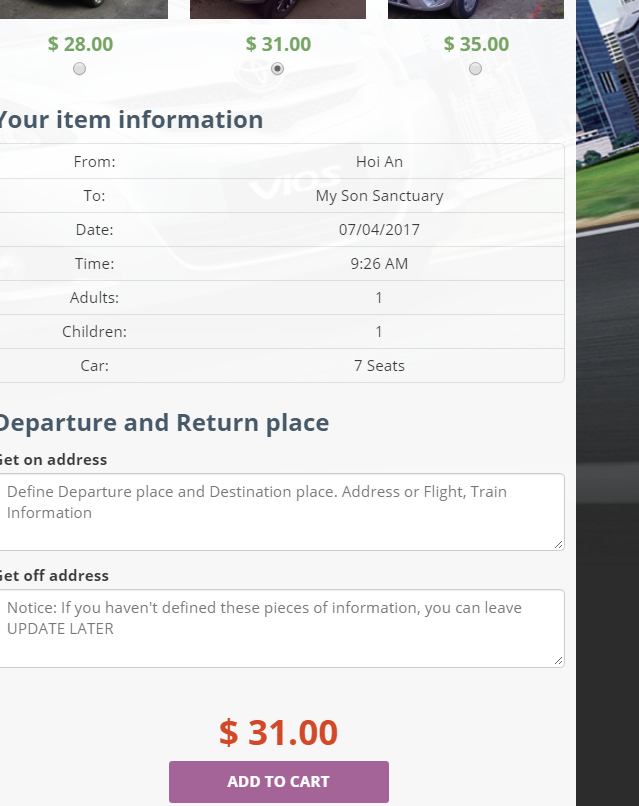Grab the Get off address resize handle
This screenshot has width=639, height=806.
558,660
